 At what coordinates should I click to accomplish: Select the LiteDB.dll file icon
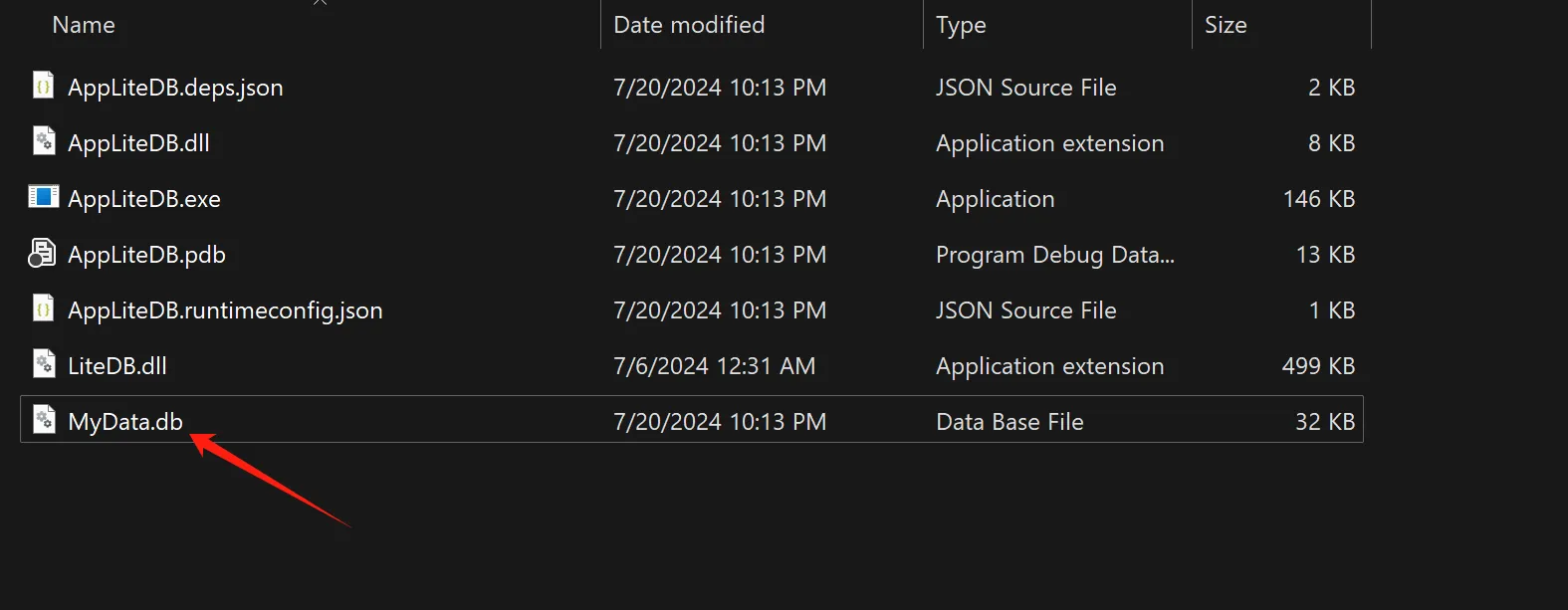(43, 365)
